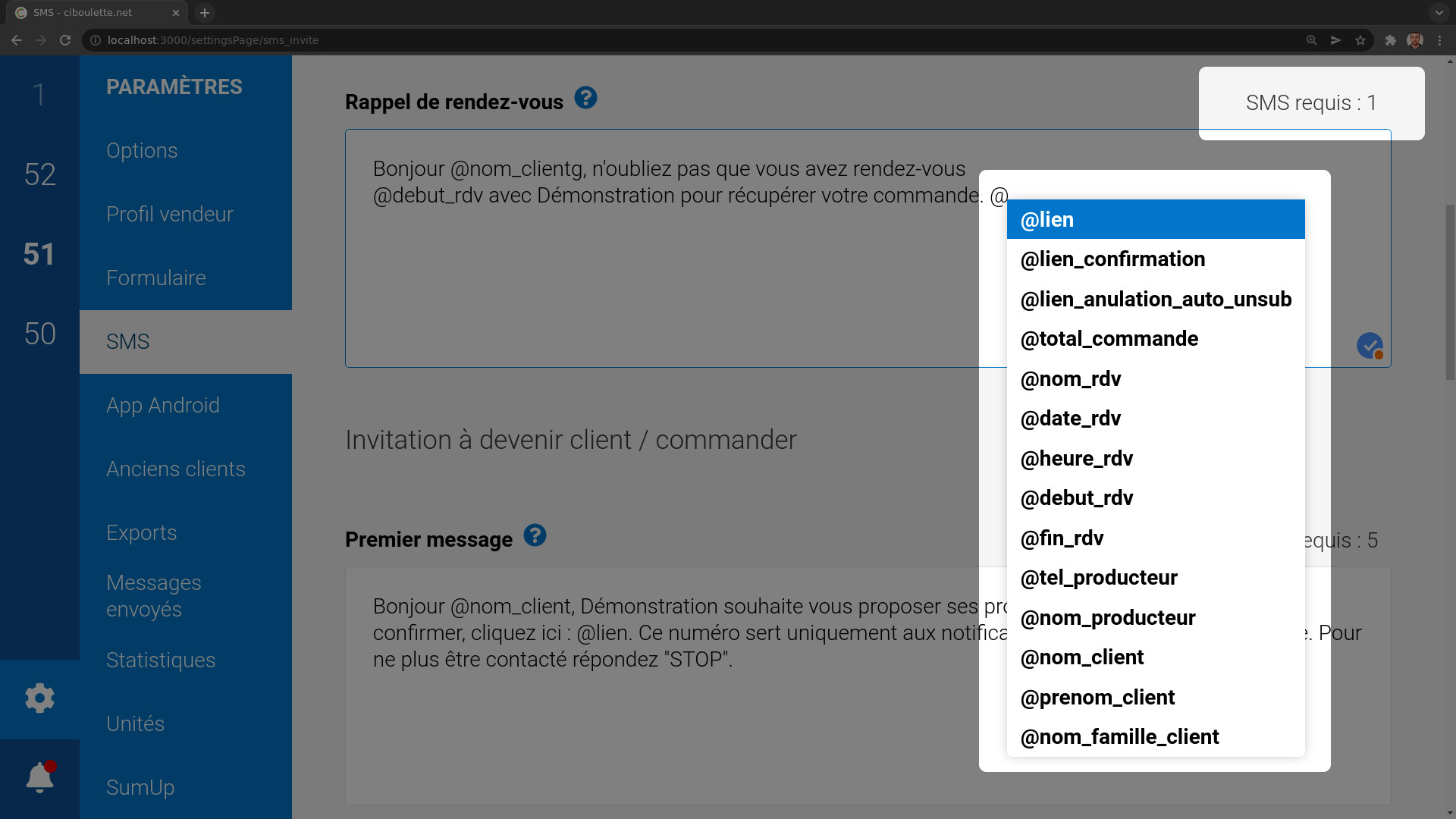Viewport: 1456px width, 819px height.
Task: Choose @lien from the suggestion list
Action: pos(1155,220)
